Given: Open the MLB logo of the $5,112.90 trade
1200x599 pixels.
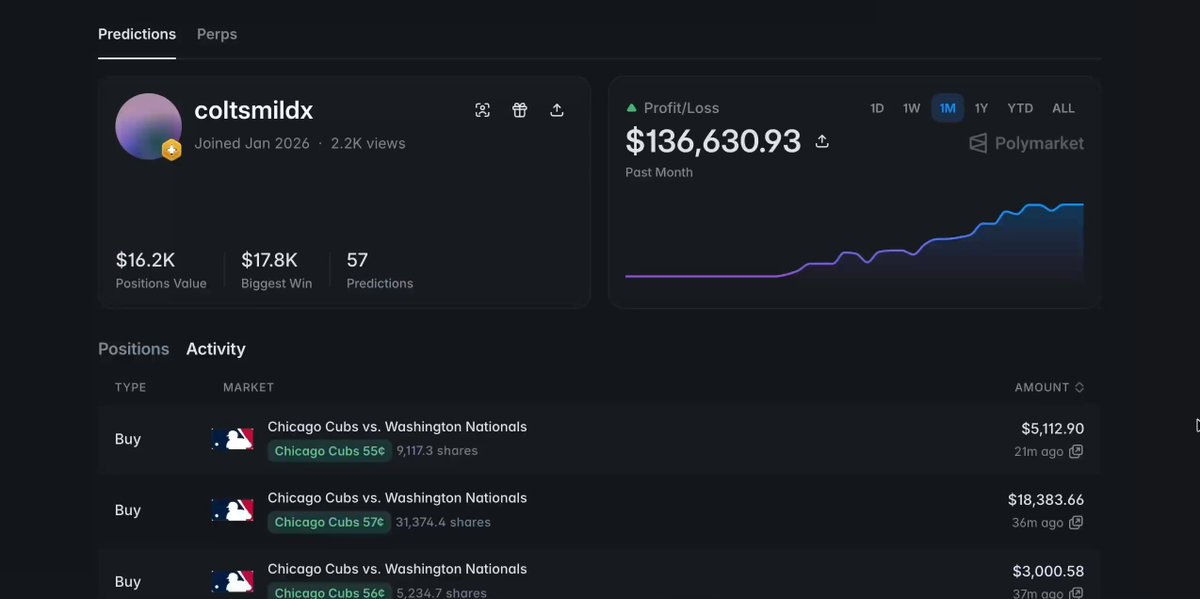Looking at the screenshot, I should pos(232,439).
